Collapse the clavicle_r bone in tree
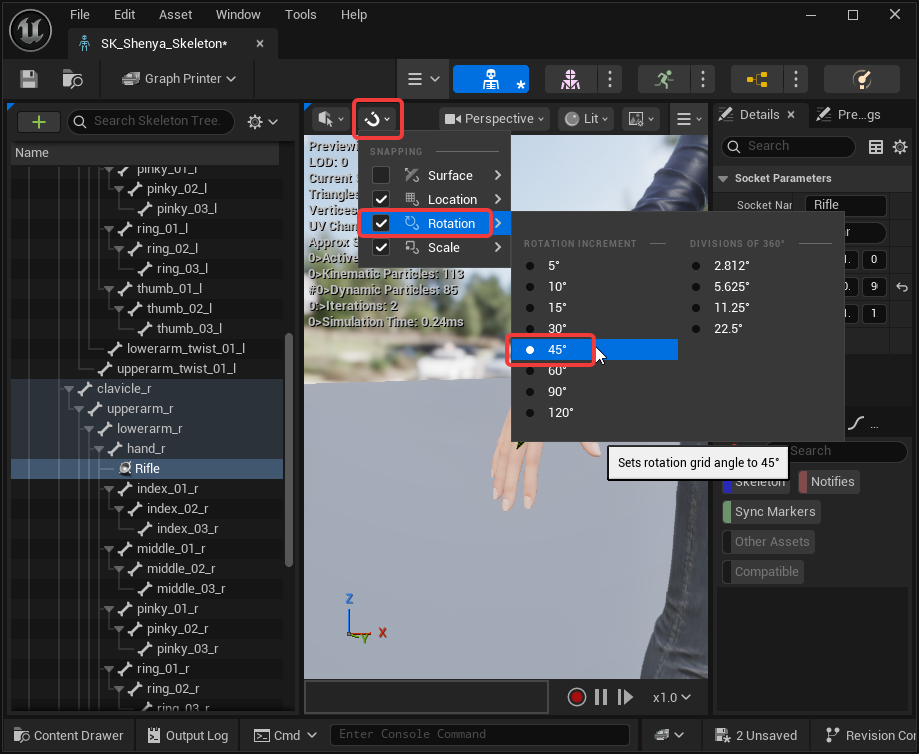Screen dimensions: 919x754 point(69,389)
